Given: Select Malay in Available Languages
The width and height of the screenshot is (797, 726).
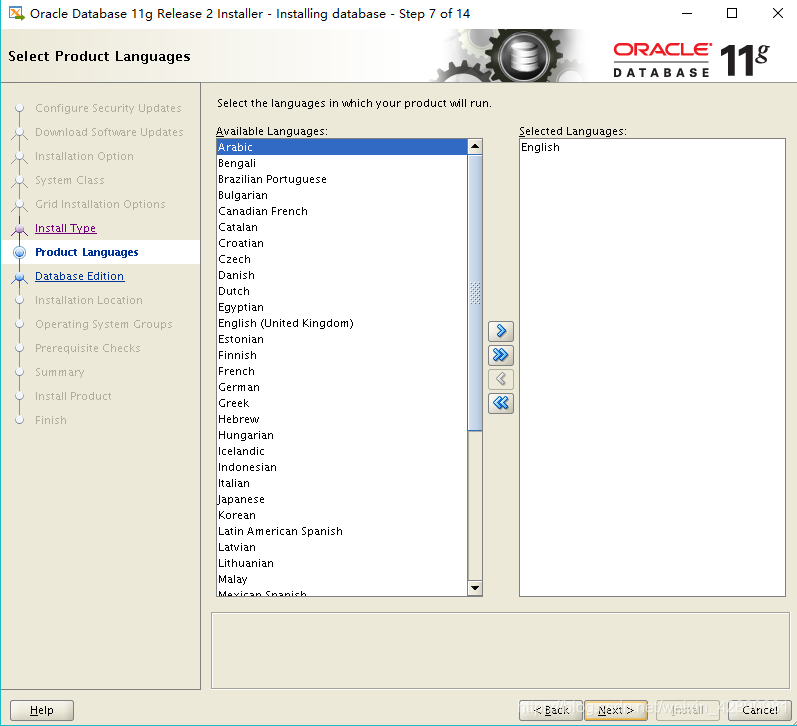Looking at the screenshot, I should click(342, 580).
